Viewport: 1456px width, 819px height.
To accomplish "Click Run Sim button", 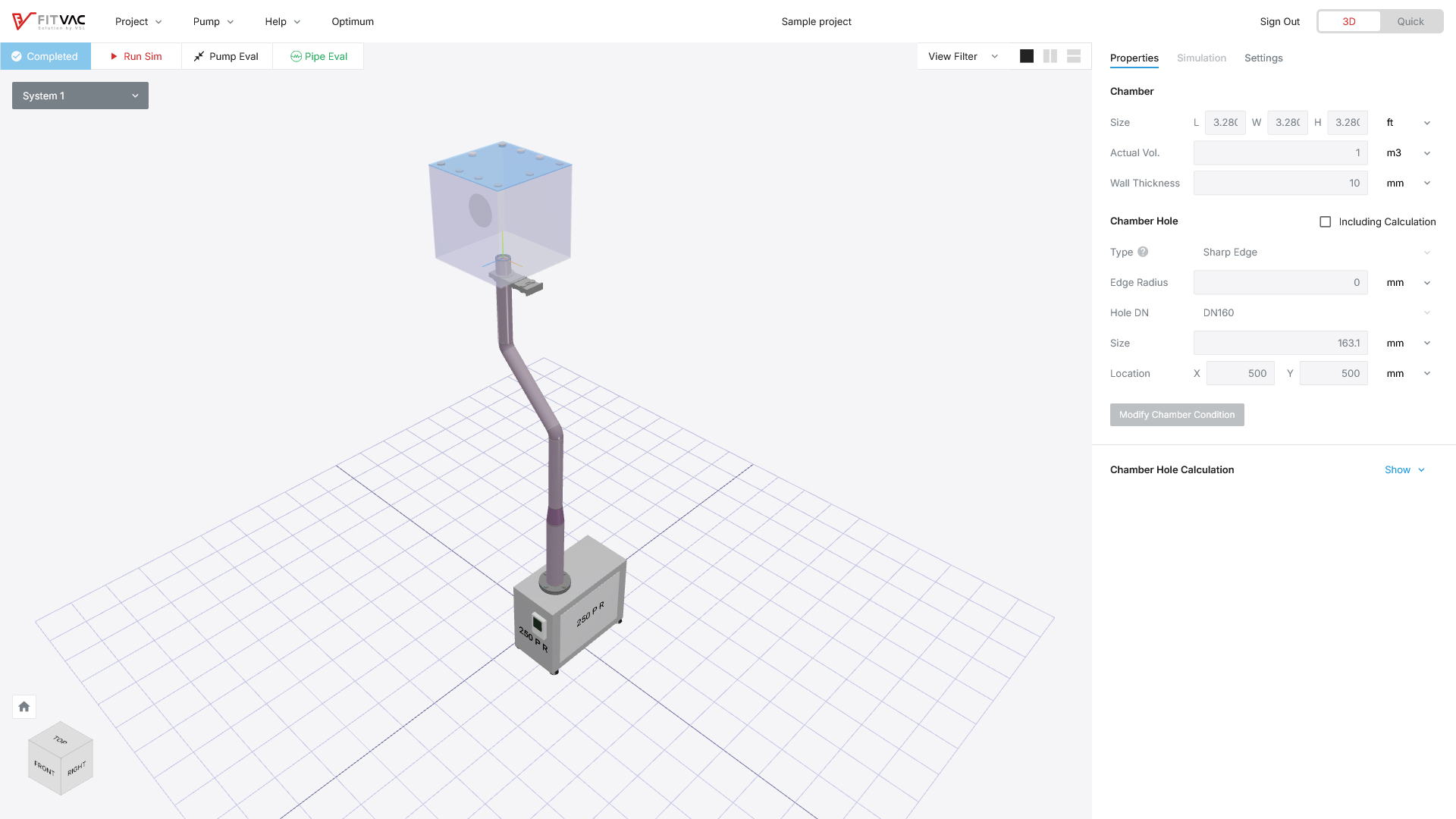I will 136,56.
